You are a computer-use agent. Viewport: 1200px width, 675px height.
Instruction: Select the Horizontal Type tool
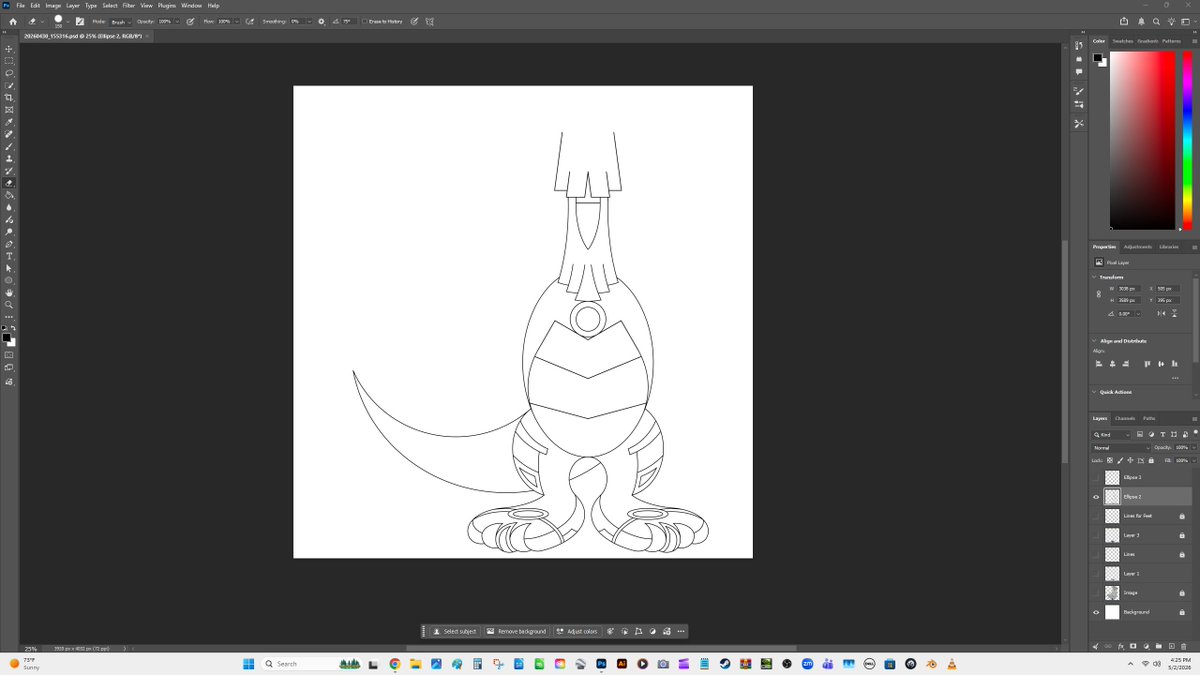click(9, 256)
